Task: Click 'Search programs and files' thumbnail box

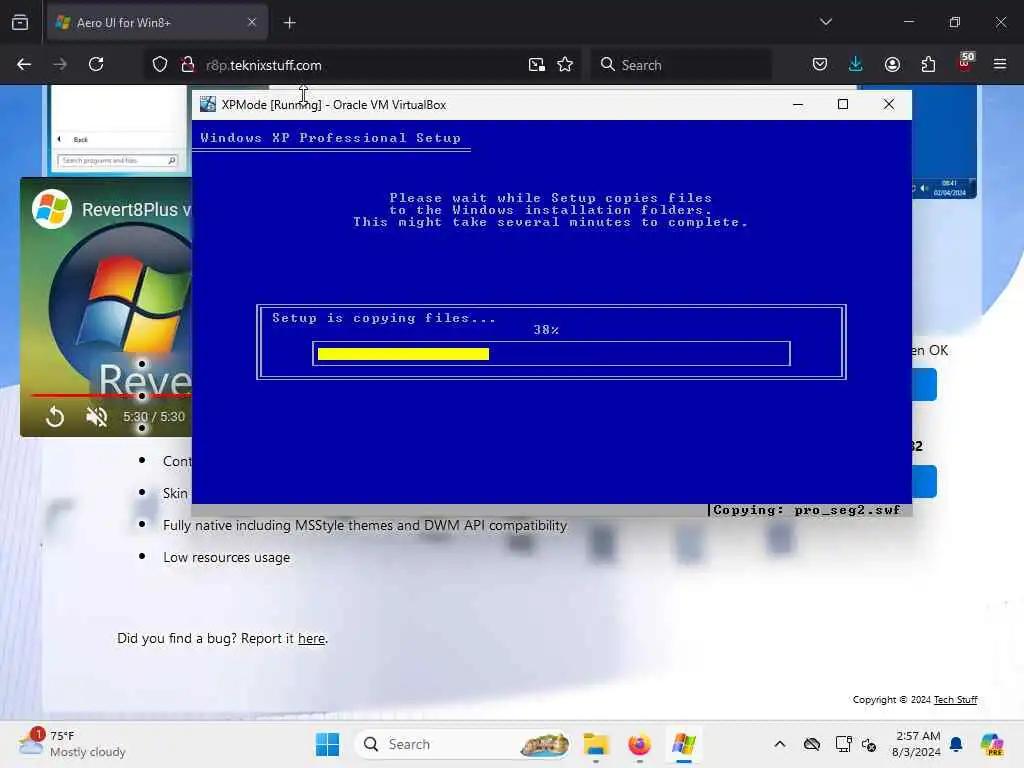Action: click(x=117, y=161)
